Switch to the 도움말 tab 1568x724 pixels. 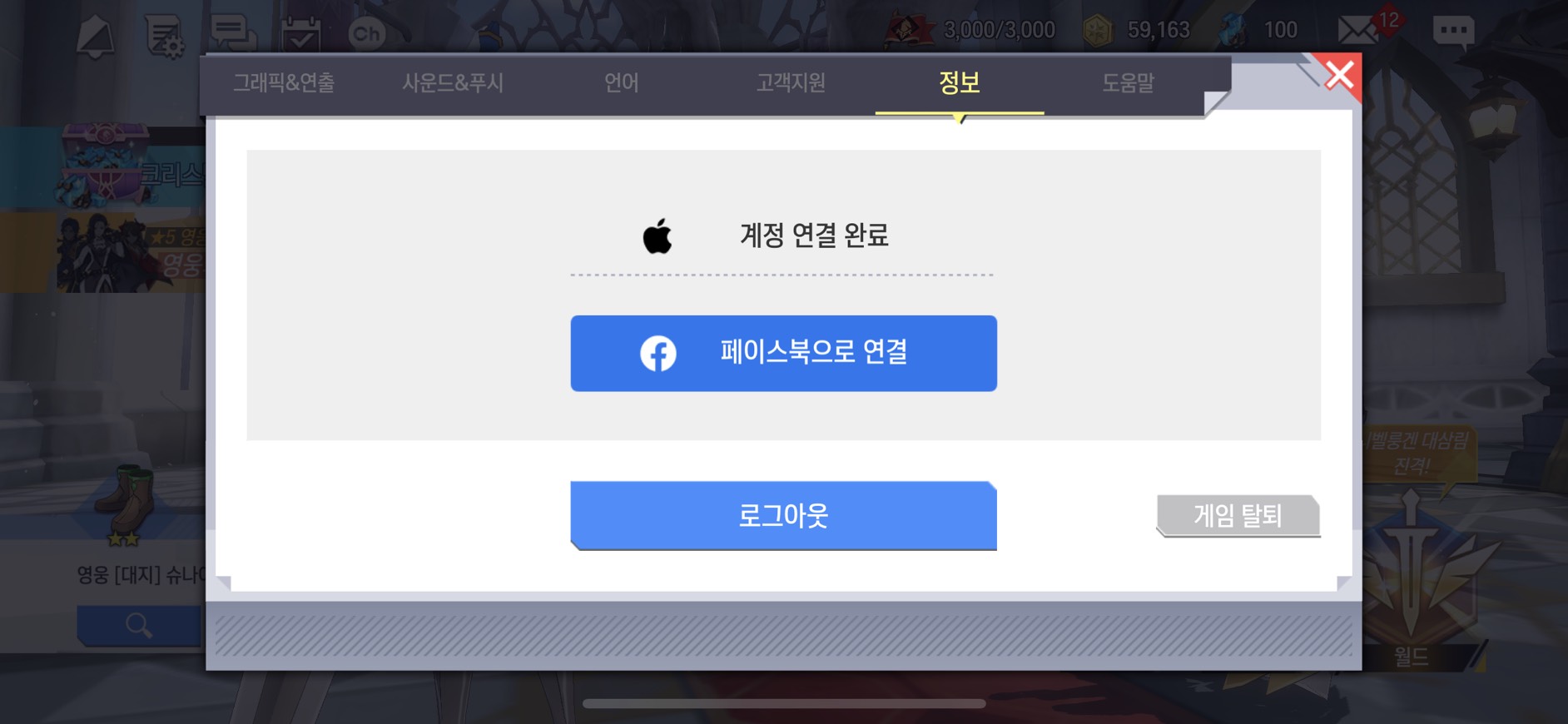pyautogui.click(x=1128, y=83)
